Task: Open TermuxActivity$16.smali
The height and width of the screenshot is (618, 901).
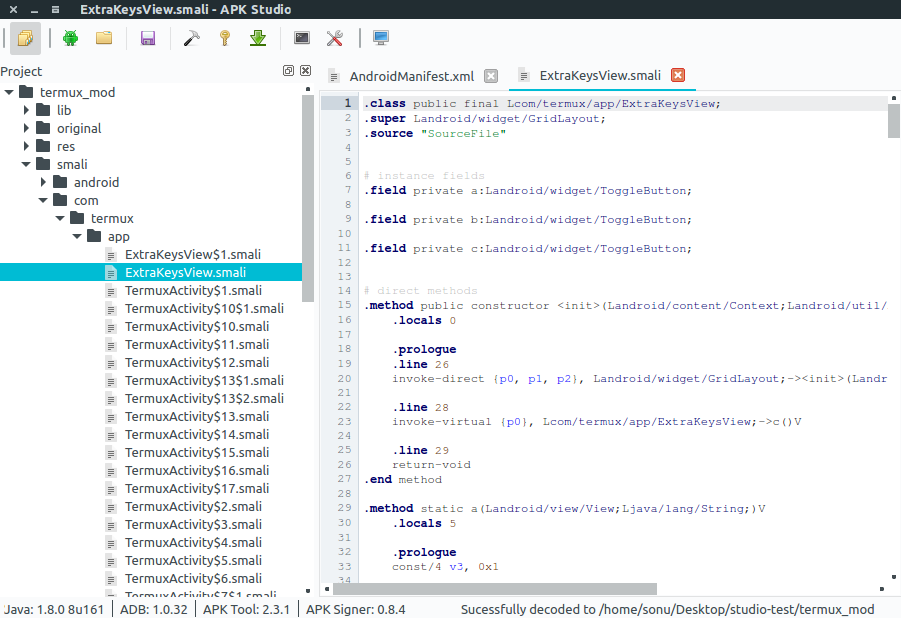Action: point(197,470)
